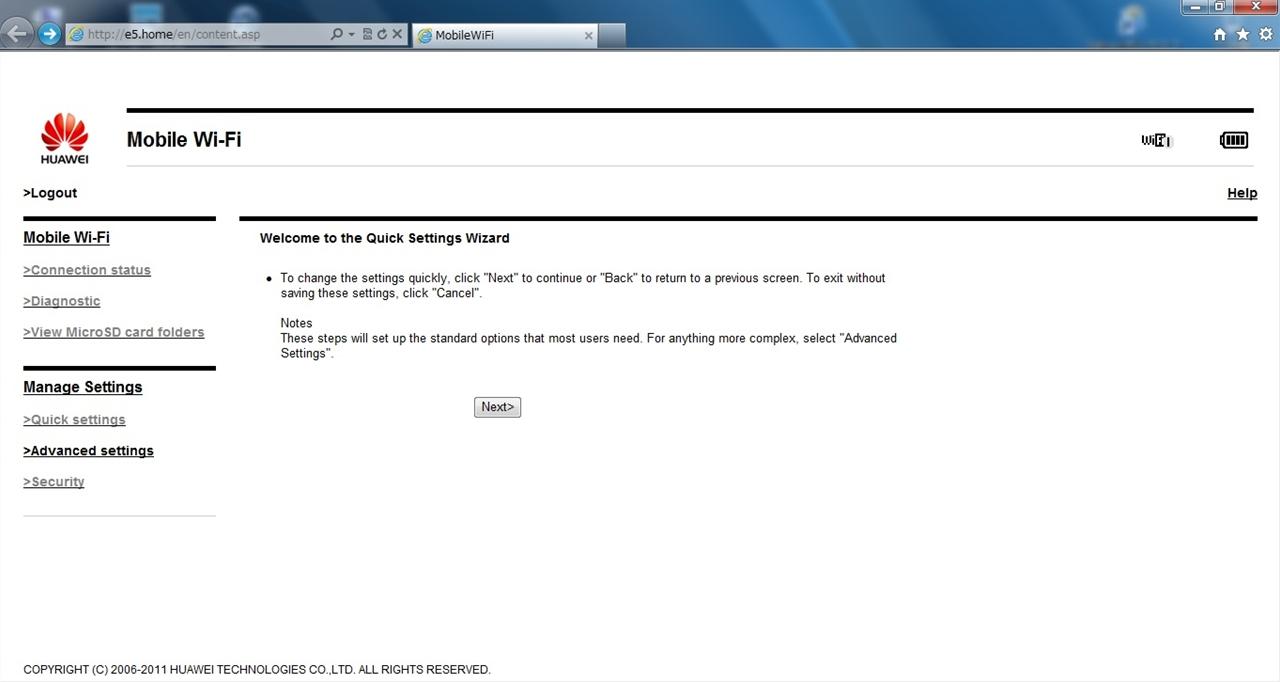Click the URL address field
Screen dimensions: 1280x682
point(205,34)
